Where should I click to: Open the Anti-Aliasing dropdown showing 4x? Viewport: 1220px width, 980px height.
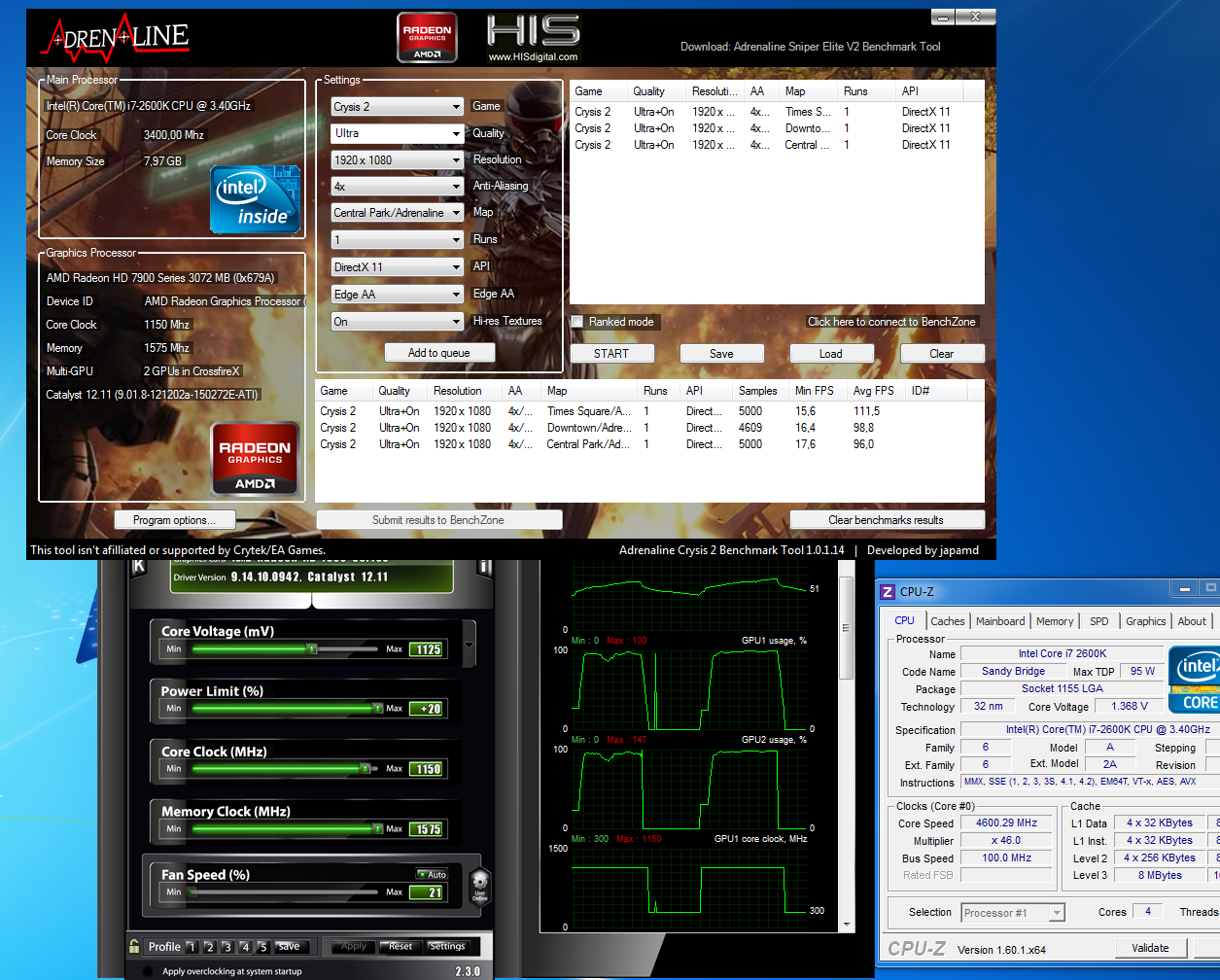click(397, 187)
